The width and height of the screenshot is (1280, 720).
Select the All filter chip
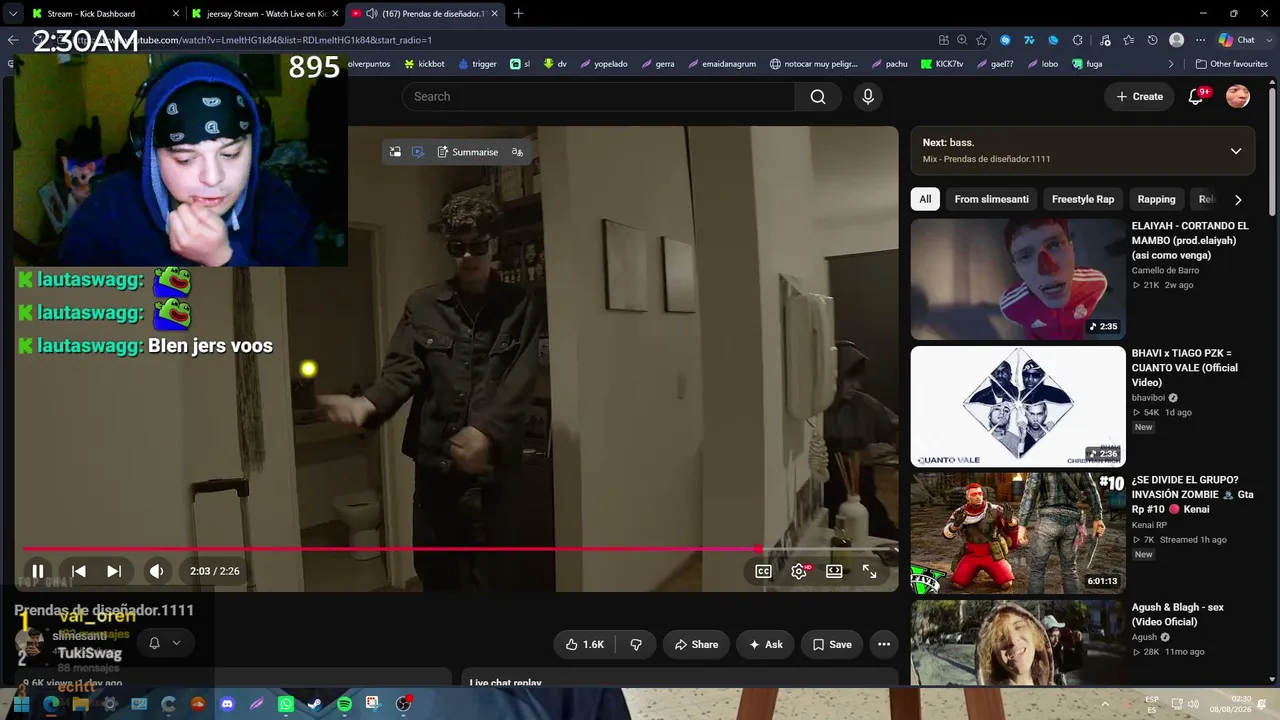click(x=925, y=199)
